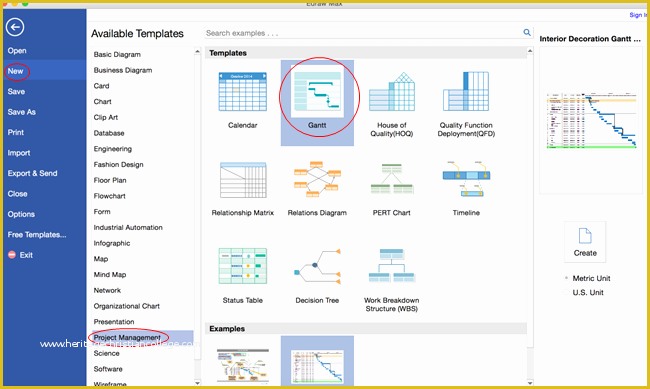The width and height of the screenshot is (650, 389).
Task: Select Floor Plan category
Action: 110,180
